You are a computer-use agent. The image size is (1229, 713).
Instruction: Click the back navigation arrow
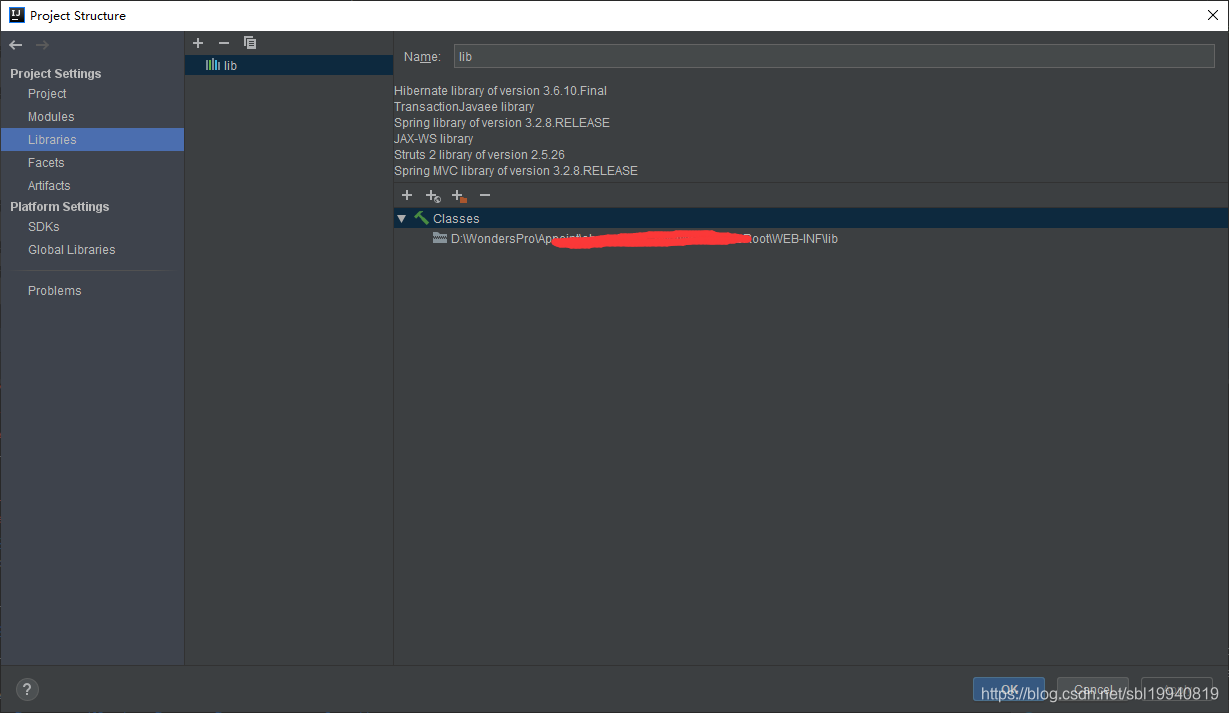[x=16, y=45]
